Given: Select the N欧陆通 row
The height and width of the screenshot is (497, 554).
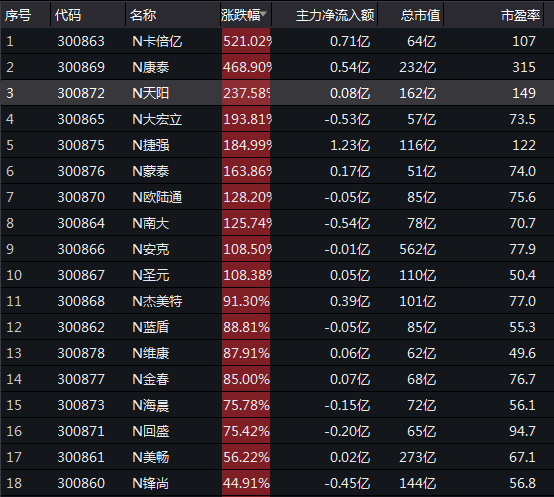Looking at the screenshot, I should [277, 197].
